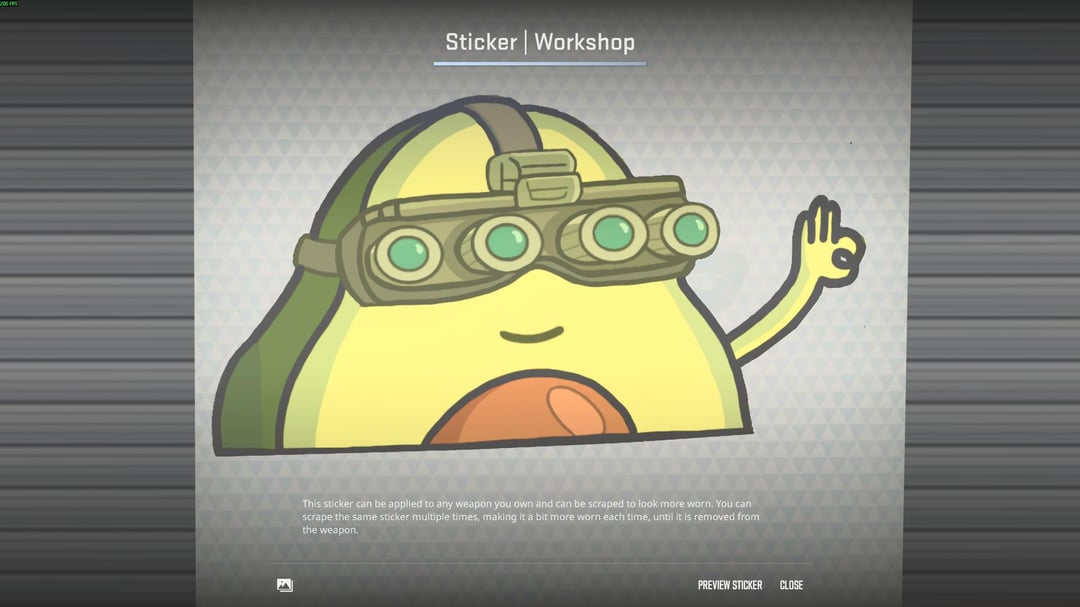Click the leftmost green goggle lens
The height and width of the screenshot is (607, 1080).
[409, 251]
